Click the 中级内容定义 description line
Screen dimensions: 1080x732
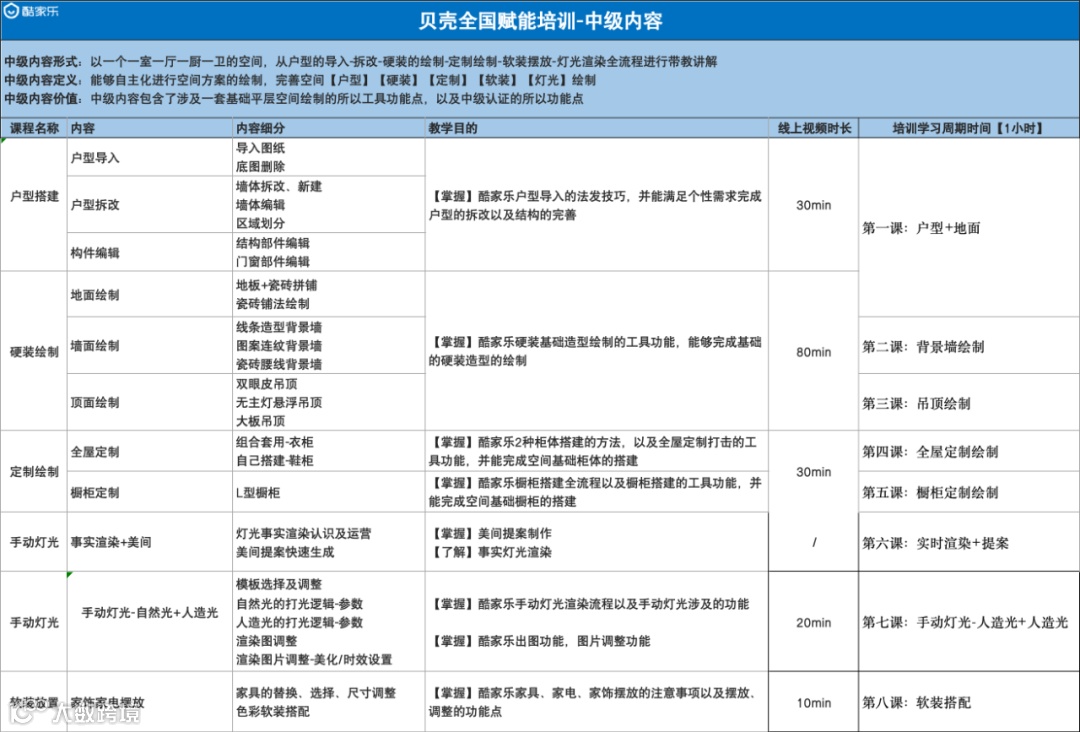tap(300, 80)
